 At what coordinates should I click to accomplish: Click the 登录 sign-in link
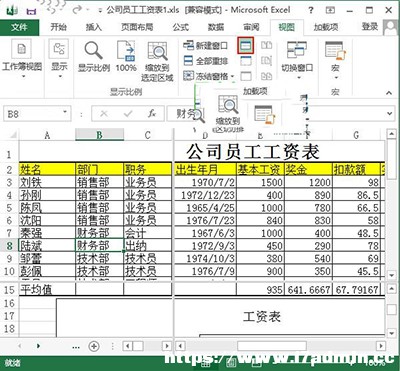tap(370, 27)
